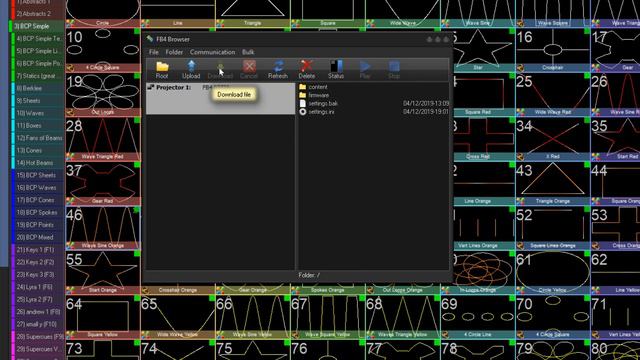640x360 pixels.
Task: Select page 10) Waves
Action: [38, 113]
